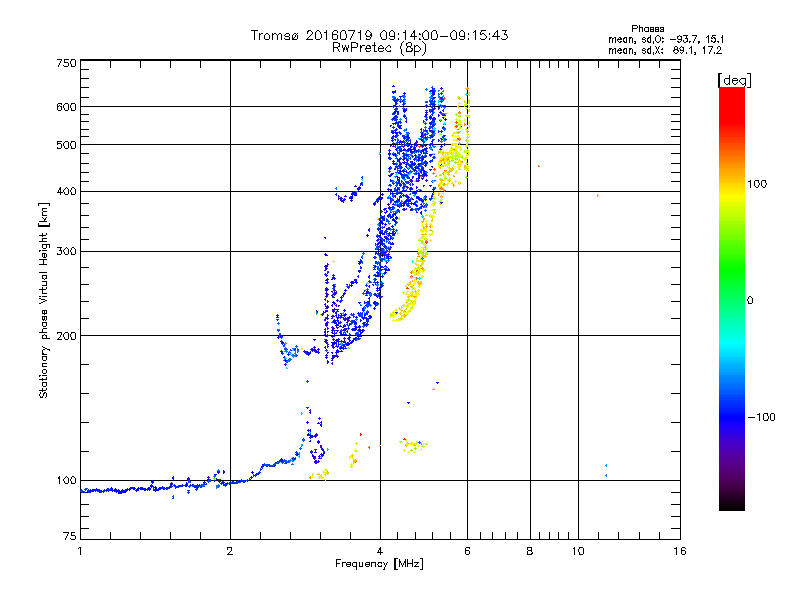
Task: Click the 'Stationary phase Virtual Height [km]' axis title
Action: [44, 300]
